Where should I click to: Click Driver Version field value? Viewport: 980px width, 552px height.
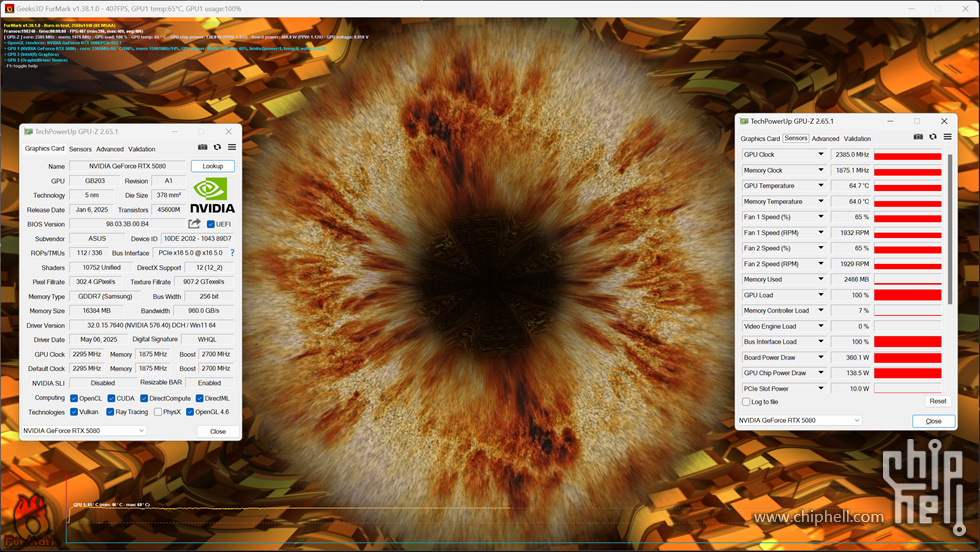click(151, 325)
